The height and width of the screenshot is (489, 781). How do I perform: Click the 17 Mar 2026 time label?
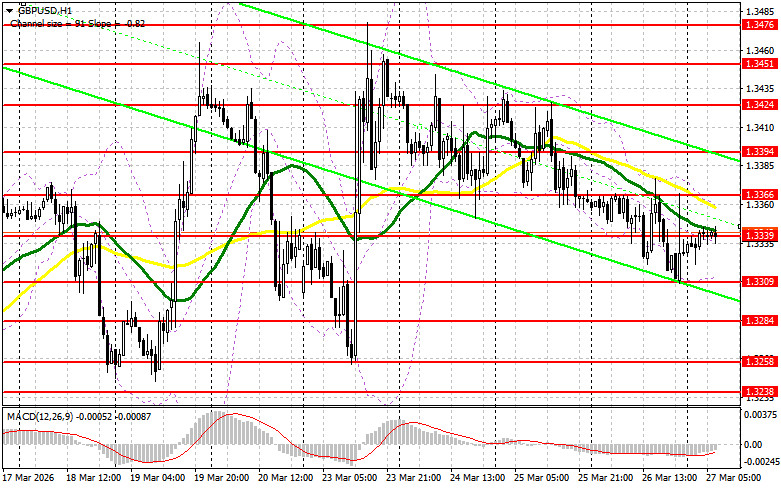pos(28,478)
